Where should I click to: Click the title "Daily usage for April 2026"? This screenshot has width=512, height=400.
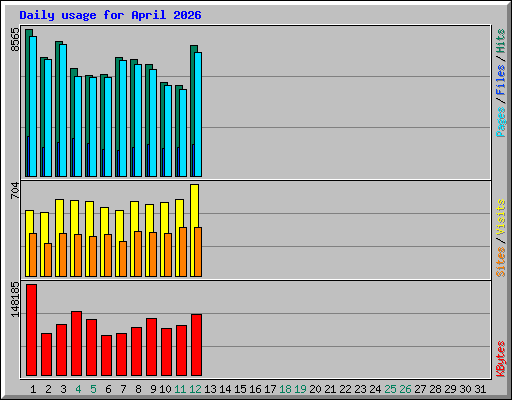(x=110, y=15)
